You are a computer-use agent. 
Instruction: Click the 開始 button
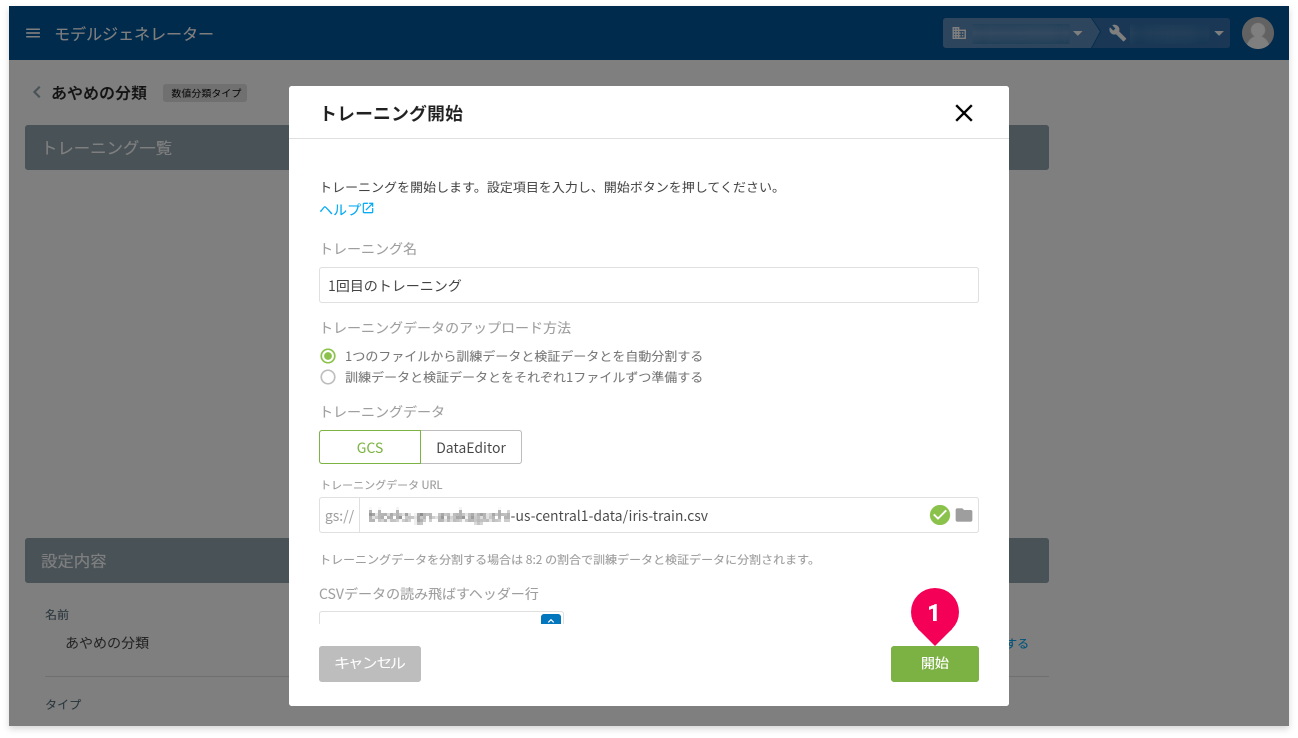coord(934,663)
